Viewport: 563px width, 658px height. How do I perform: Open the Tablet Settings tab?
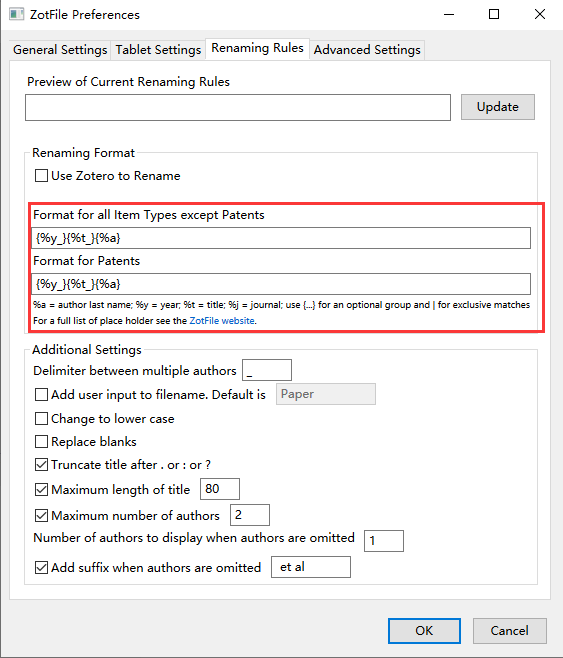pyautogui.click(x=158, y=50)
